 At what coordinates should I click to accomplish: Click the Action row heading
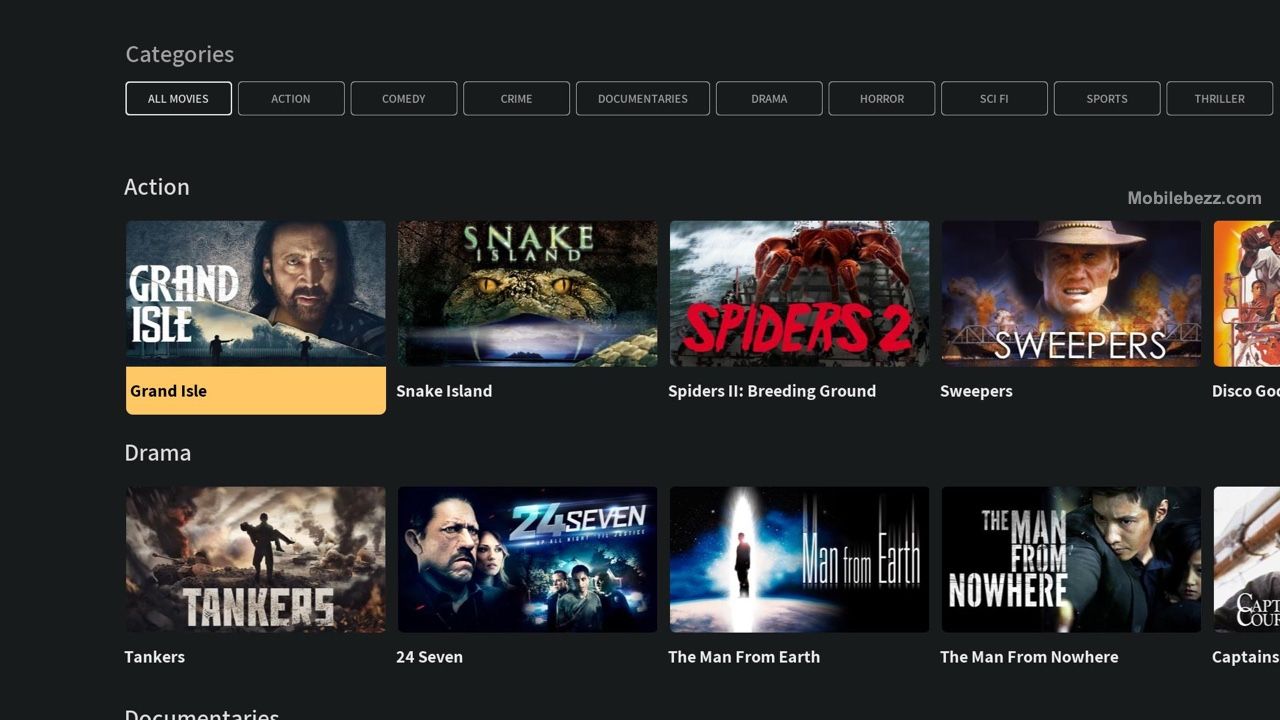pos(157,187)
